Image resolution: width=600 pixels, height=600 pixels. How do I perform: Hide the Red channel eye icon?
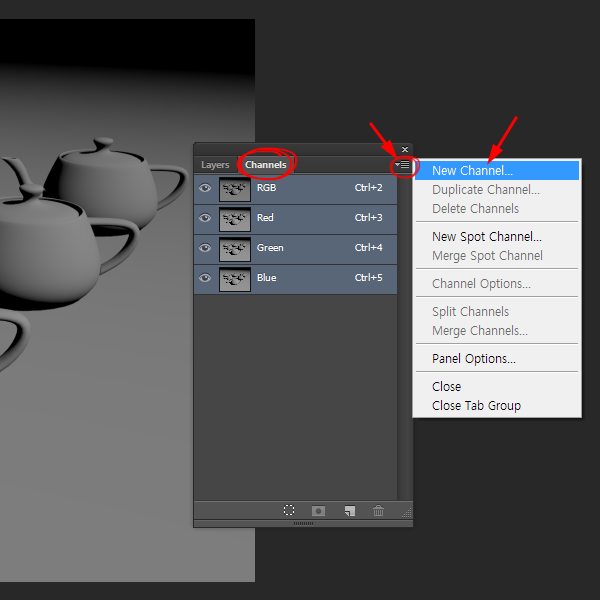[205, 218]
